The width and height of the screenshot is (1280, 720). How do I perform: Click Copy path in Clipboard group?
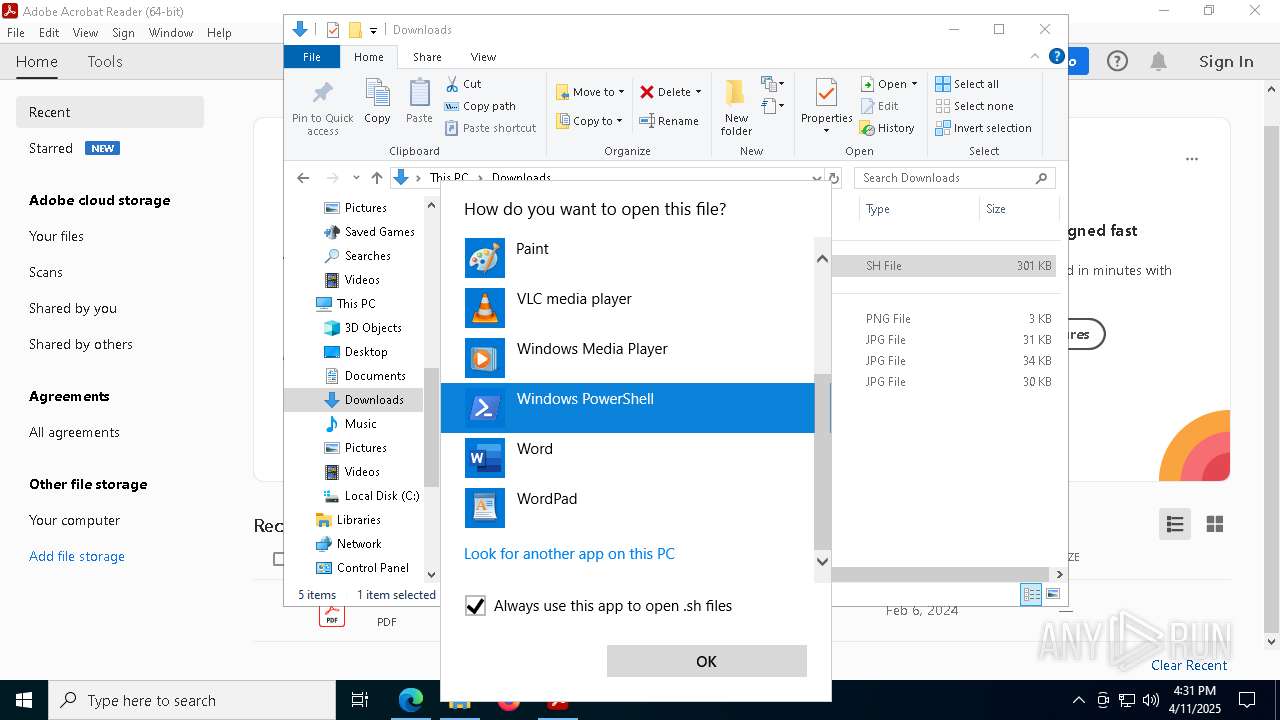(480, 106)
